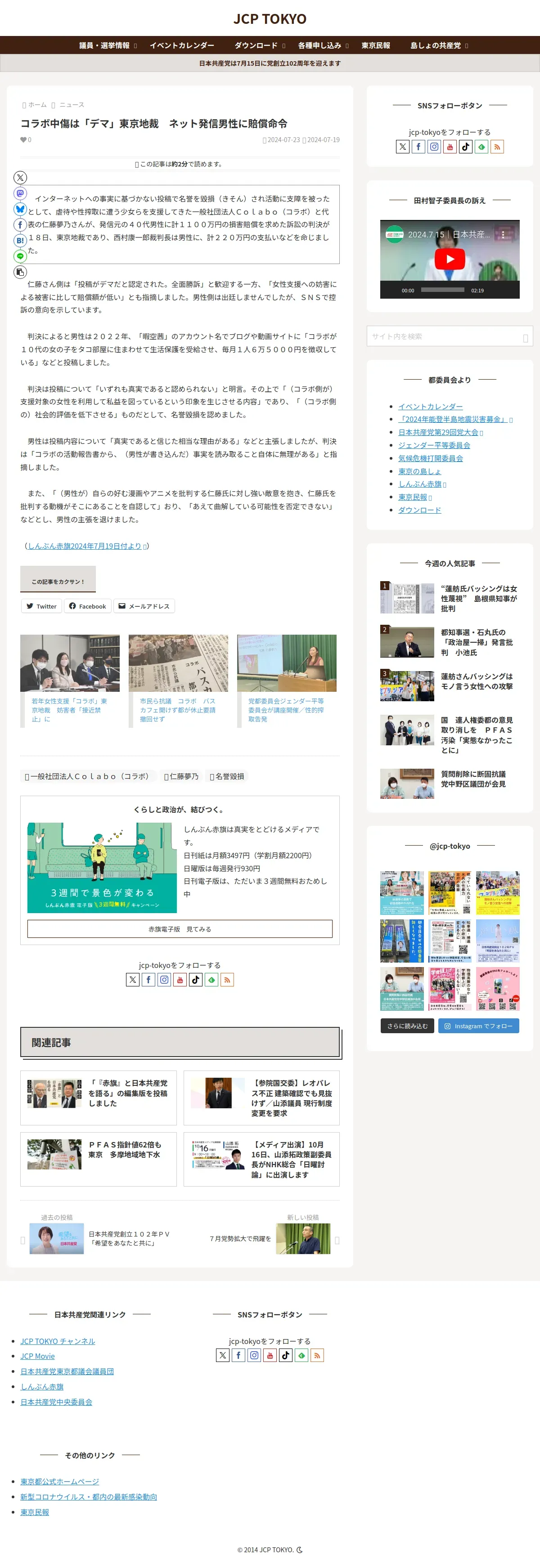The image size is (540, 1568).
Task: Open YouTube icon in the footer SNS follow section
Action: pos(270,1355)
